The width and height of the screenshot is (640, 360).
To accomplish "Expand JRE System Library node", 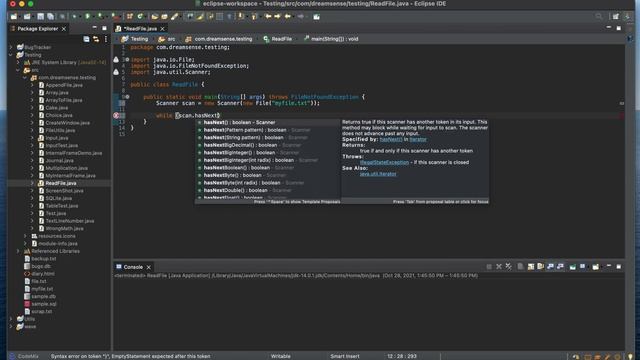I will click(18, 62).
